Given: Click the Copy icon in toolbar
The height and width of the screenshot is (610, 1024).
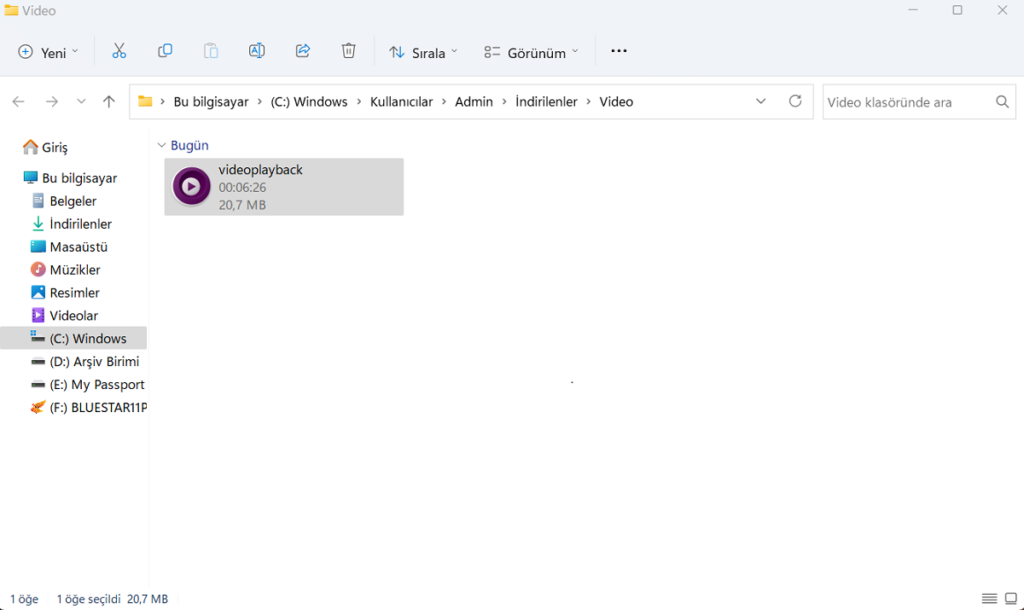Looking at the screenshot, I should click(165, 51).
